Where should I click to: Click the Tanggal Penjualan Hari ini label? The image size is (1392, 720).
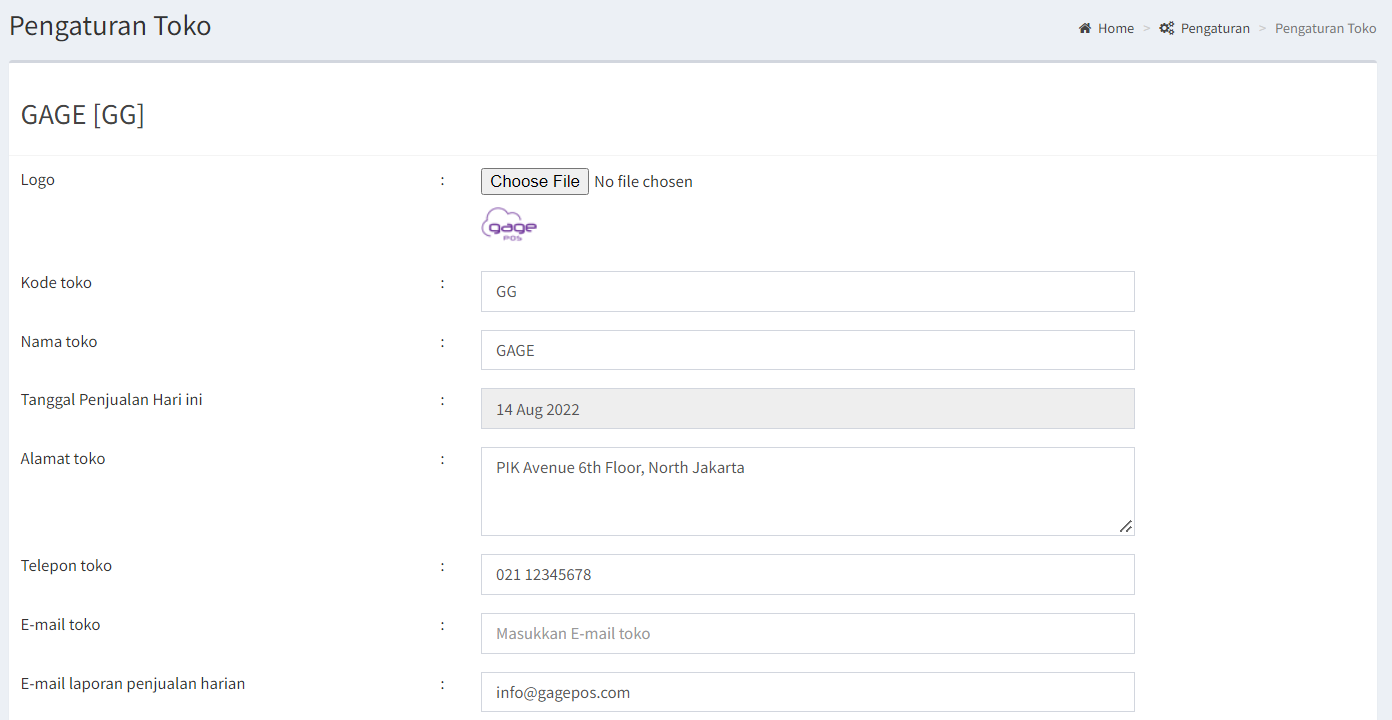tap(112, 400)
